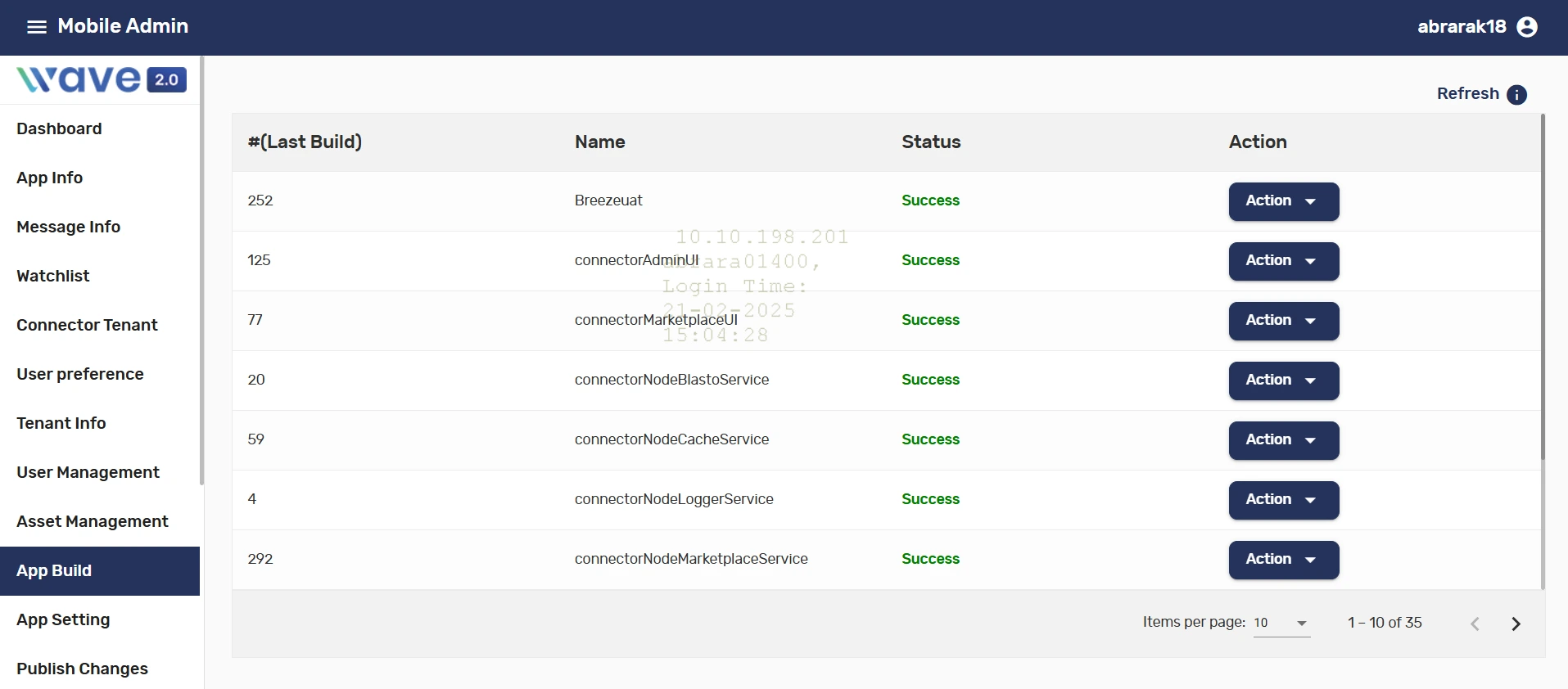Open Action menu for connectorNodeMarketplaceService row

pos(1283,560)
